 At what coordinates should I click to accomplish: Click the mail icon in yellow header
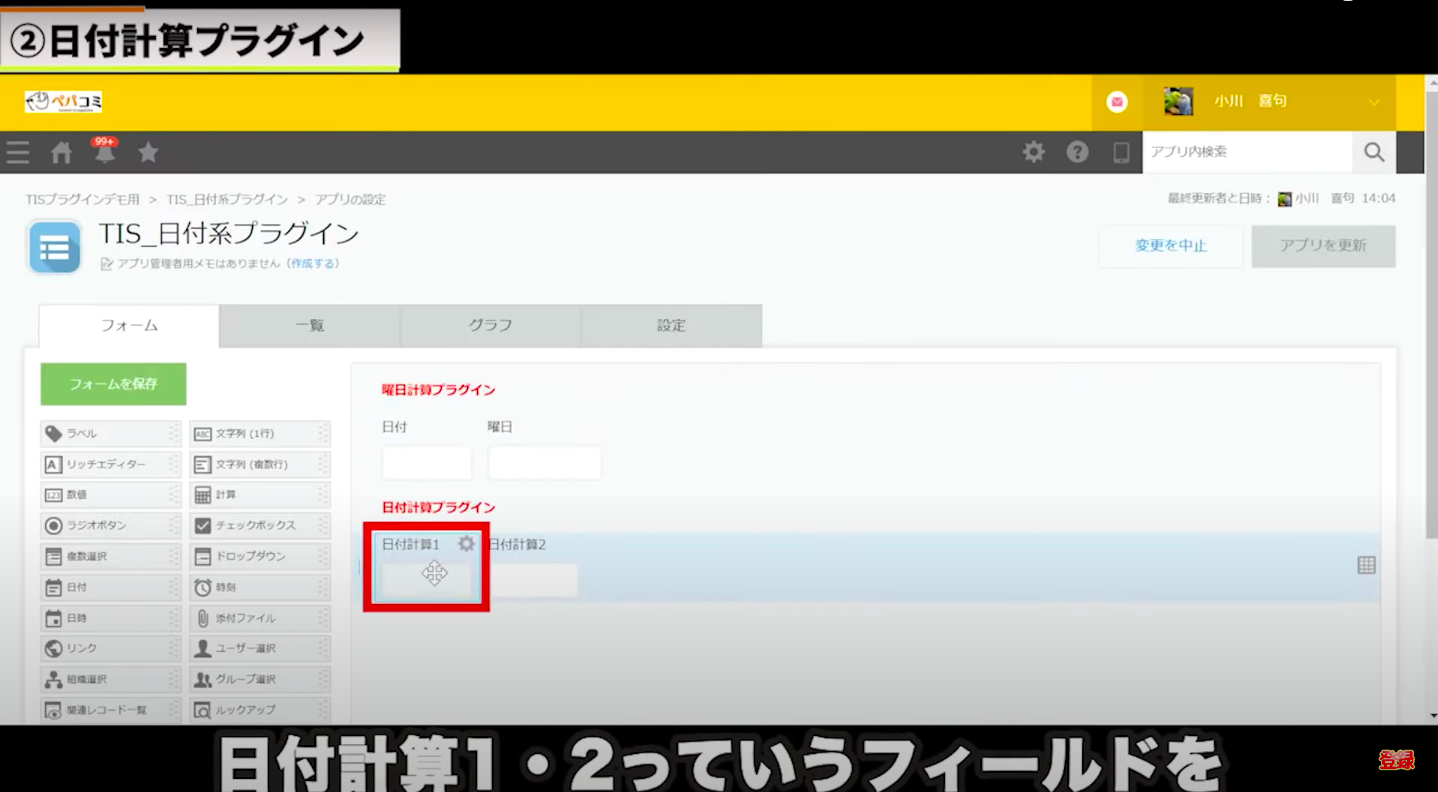pos(1117,102)
